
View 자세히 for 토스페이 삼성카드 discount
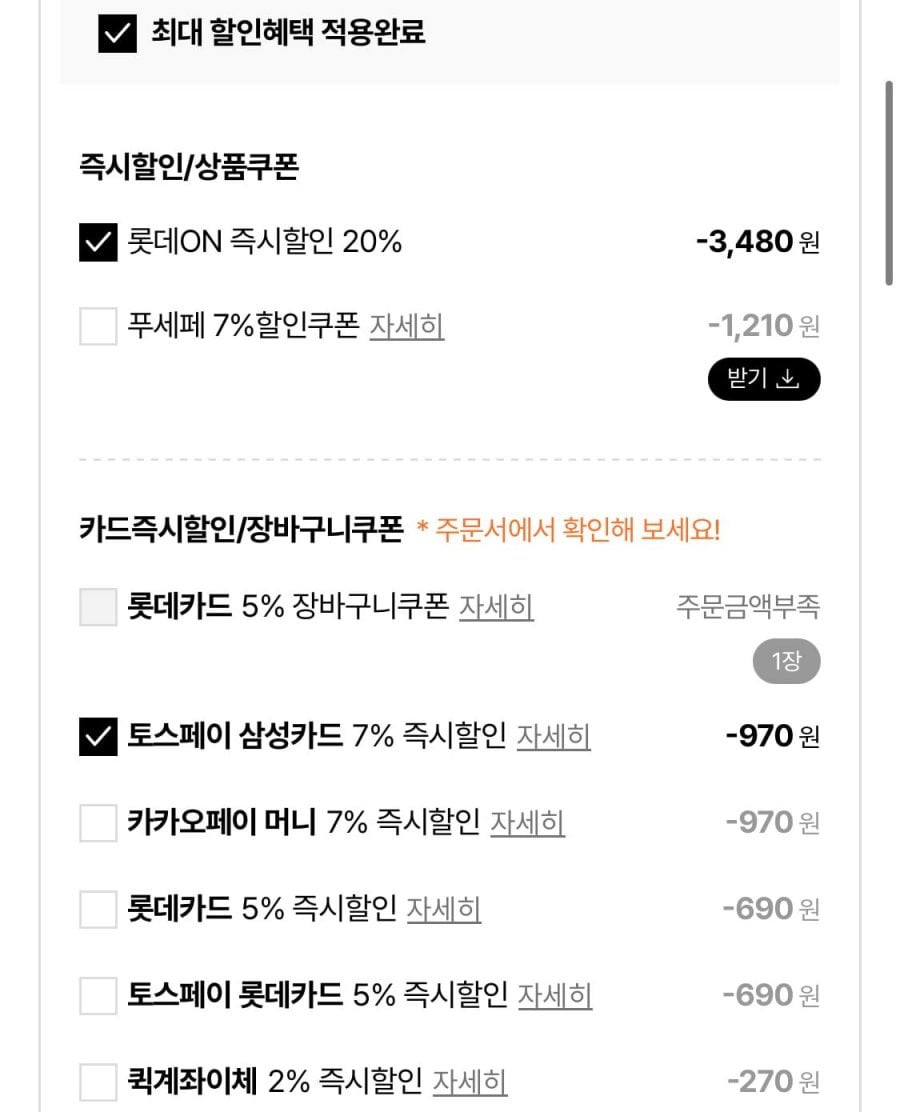(x=553, y=737)
